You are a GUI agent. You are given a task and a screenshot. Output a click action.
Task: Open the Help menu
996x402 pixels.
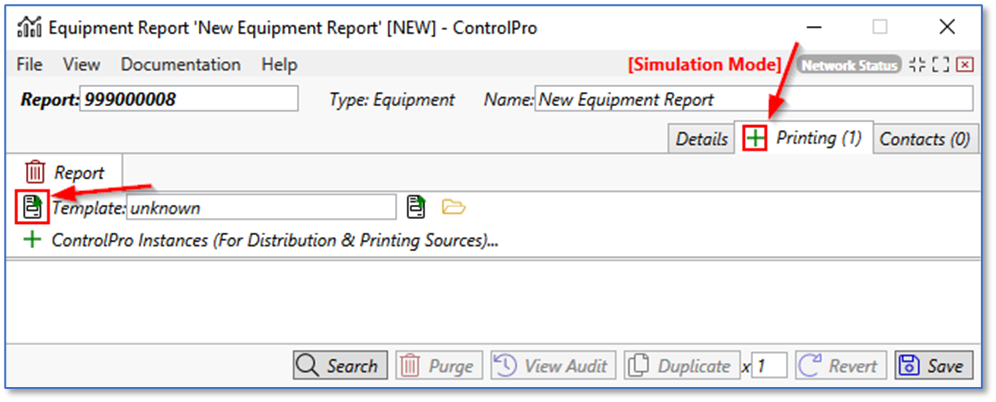[x=279, y=65]
